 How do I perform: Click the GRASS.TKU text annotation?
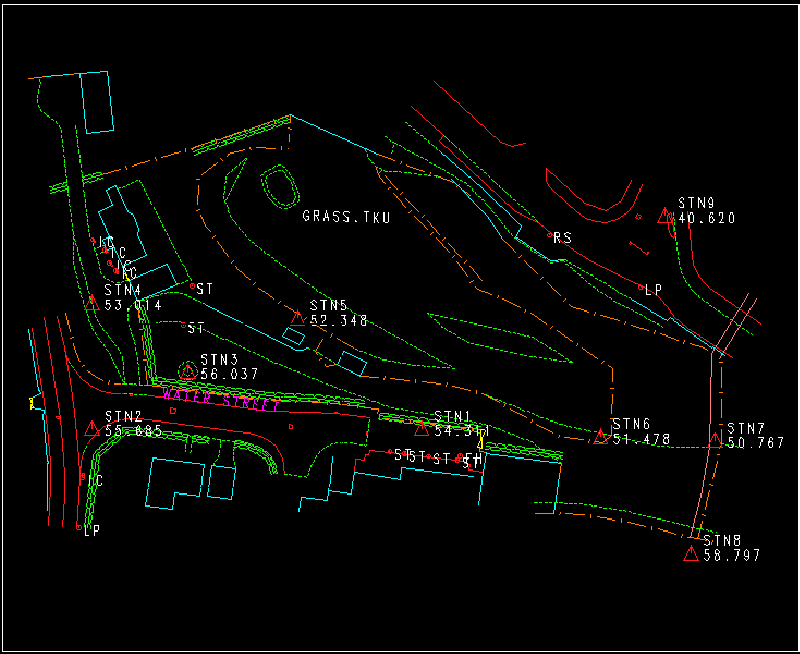click(346, 216)
